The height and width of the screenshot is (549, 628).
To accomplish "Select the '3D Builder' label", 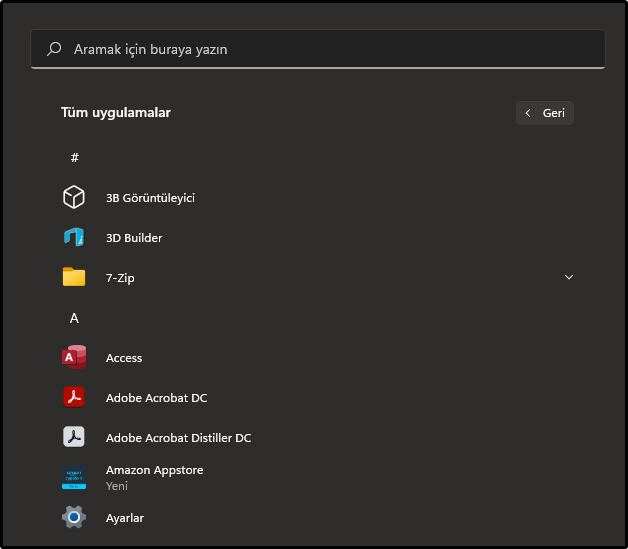I will click(134, 238).
